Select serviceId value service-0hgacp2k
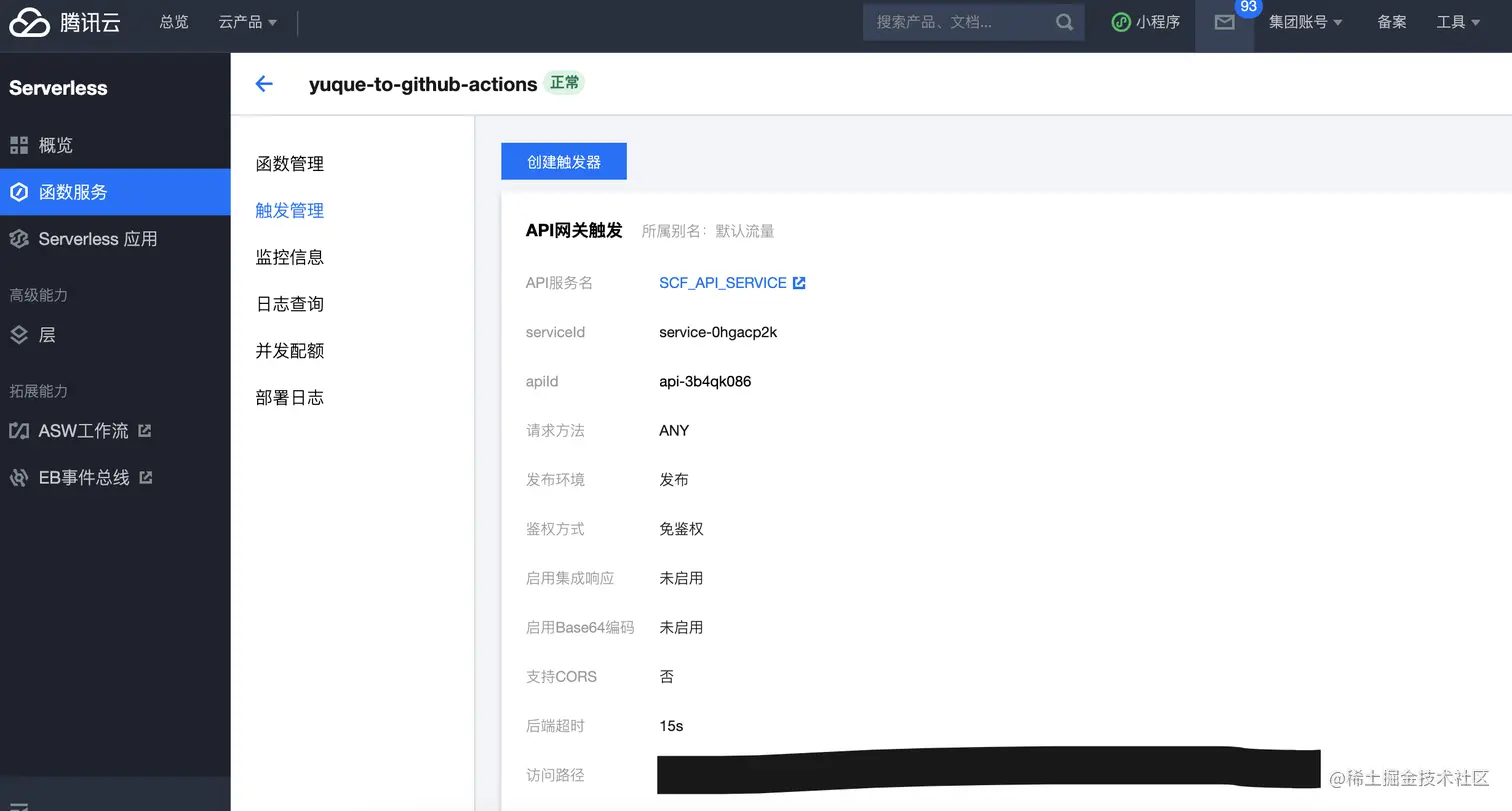Image resolution: width=1512 pixels, height=811 pixels. click(718, 332)
